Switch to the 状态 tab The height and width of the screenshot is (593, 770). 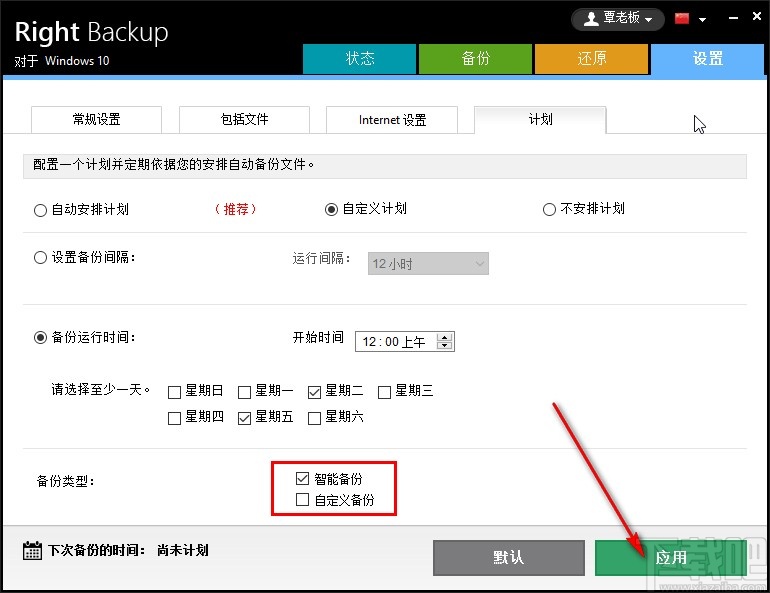359,59
